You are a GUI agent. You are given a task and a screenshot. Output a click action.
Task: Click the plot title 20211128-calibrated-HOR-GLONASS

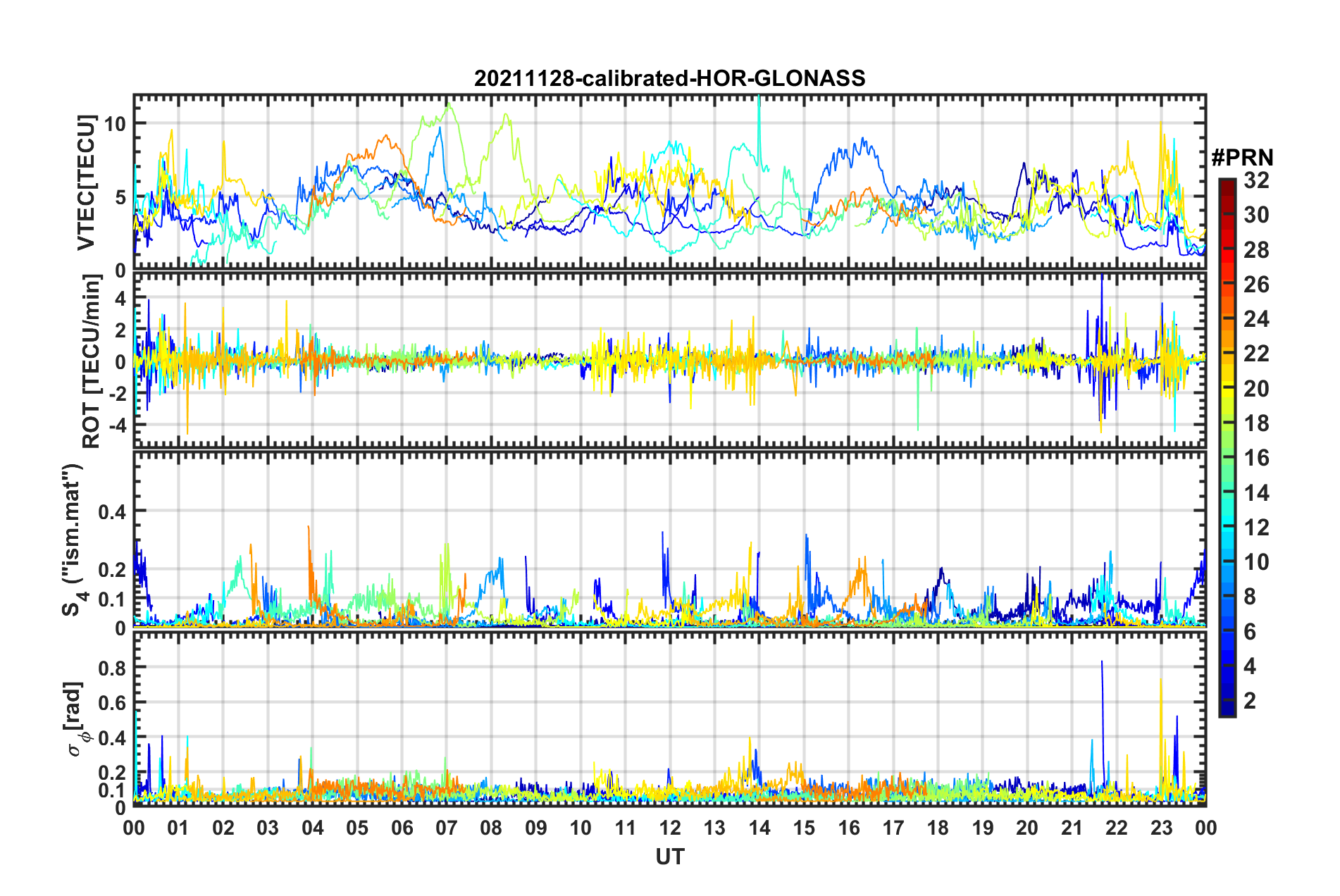(x=669, y=78)
